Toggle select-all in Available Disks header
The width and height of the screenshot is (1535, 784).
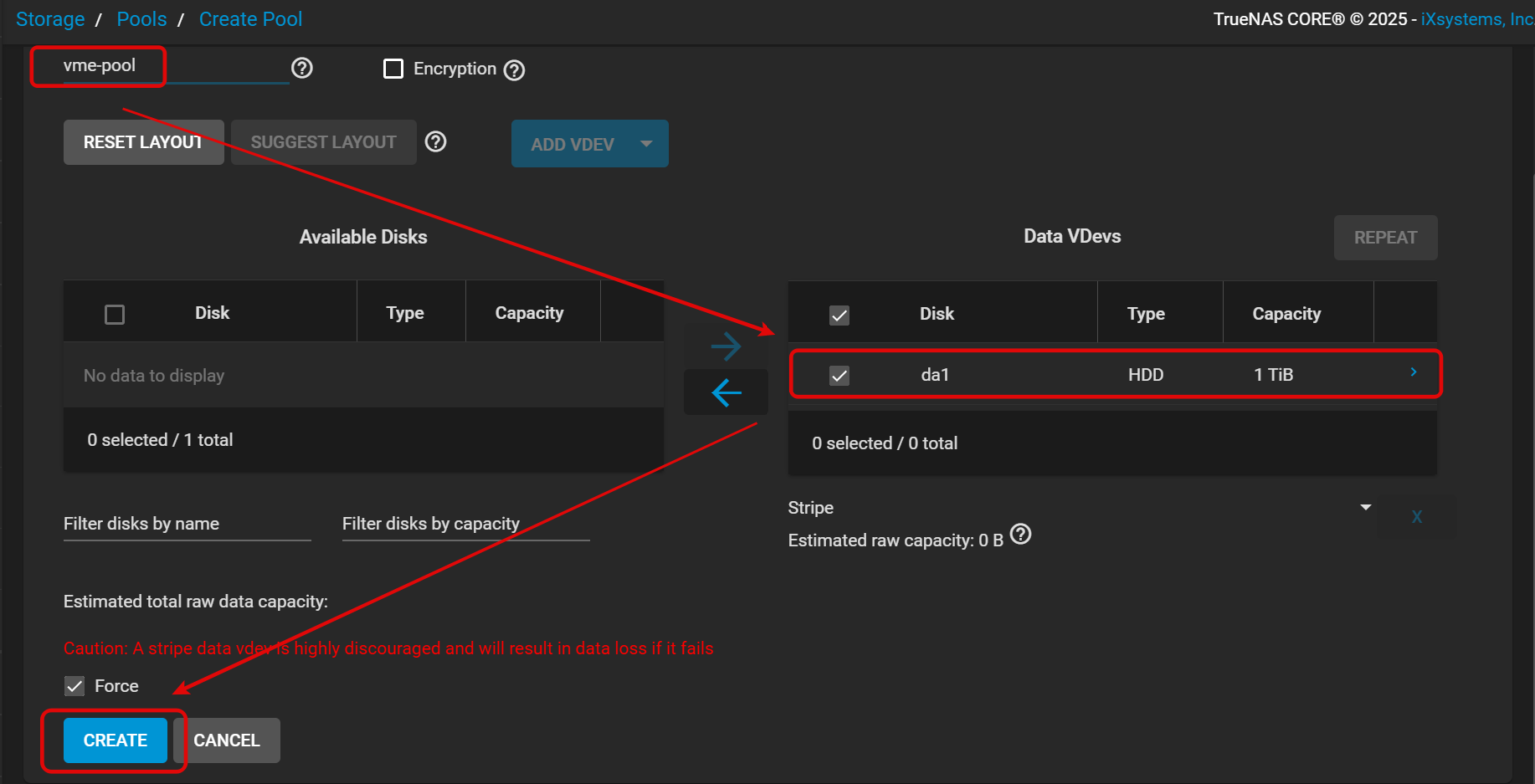tap(115, 314)
